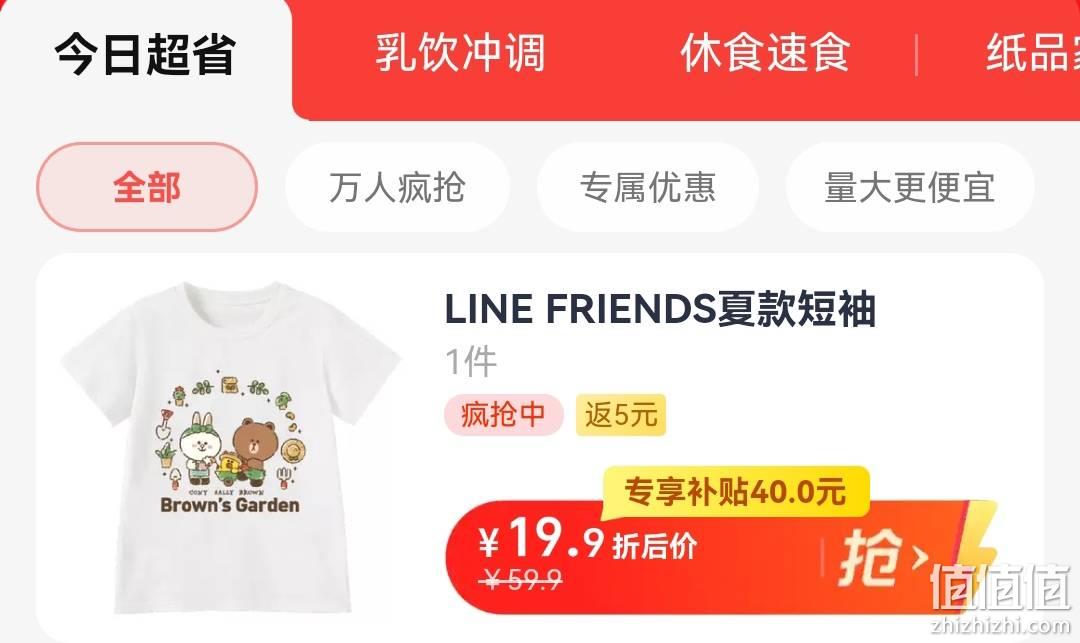
Task: Click the 疯抢中 status tag
Action: [x=503, y=415]
